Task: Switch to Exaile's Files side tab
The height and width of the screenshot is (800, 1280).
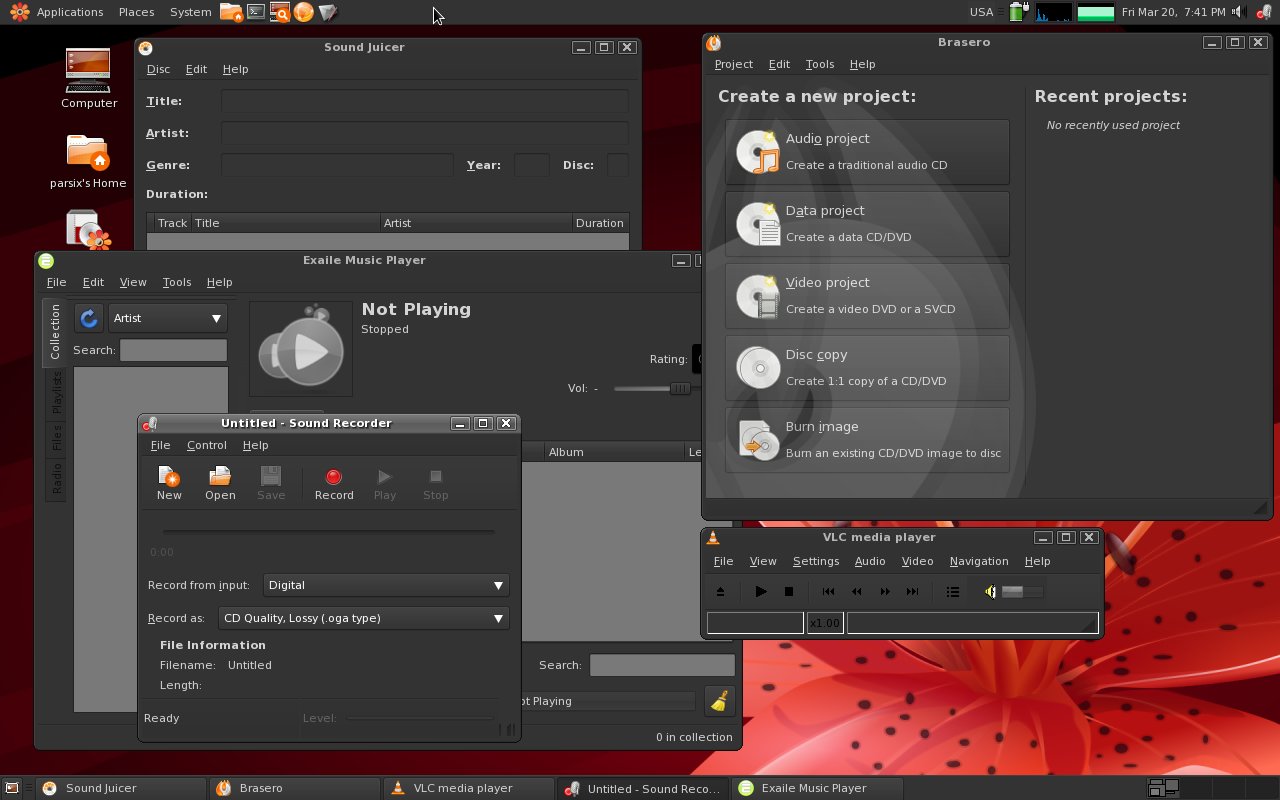Action: tap(56, 438)
